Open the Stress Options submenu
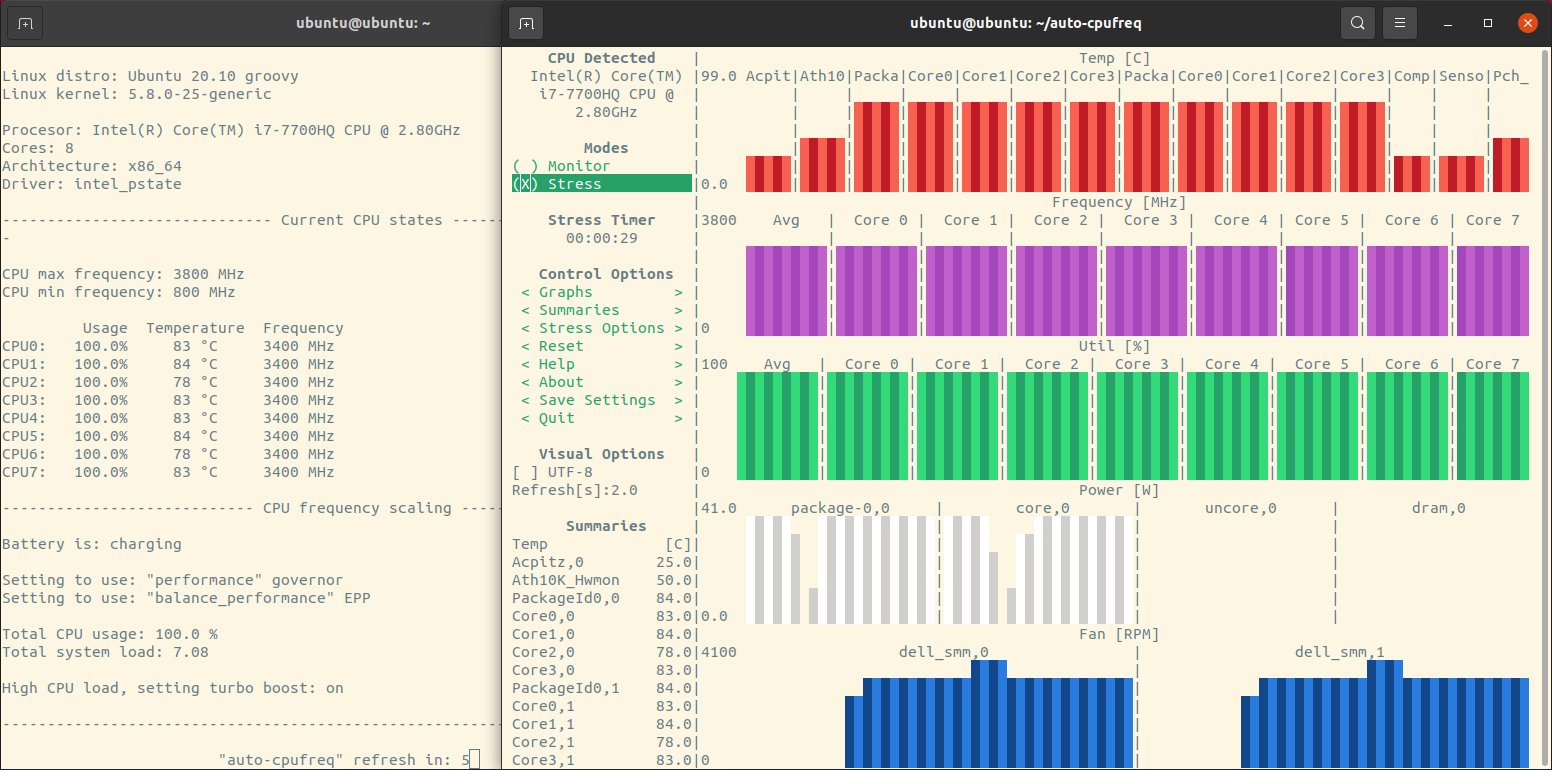1552x770 pixels. pyautogui.click(x=601, y=328)
